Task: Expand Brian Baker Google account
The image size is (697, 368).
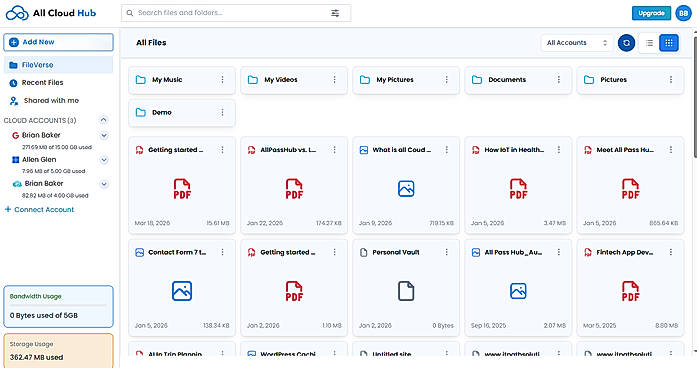Action: click(104, 135)
